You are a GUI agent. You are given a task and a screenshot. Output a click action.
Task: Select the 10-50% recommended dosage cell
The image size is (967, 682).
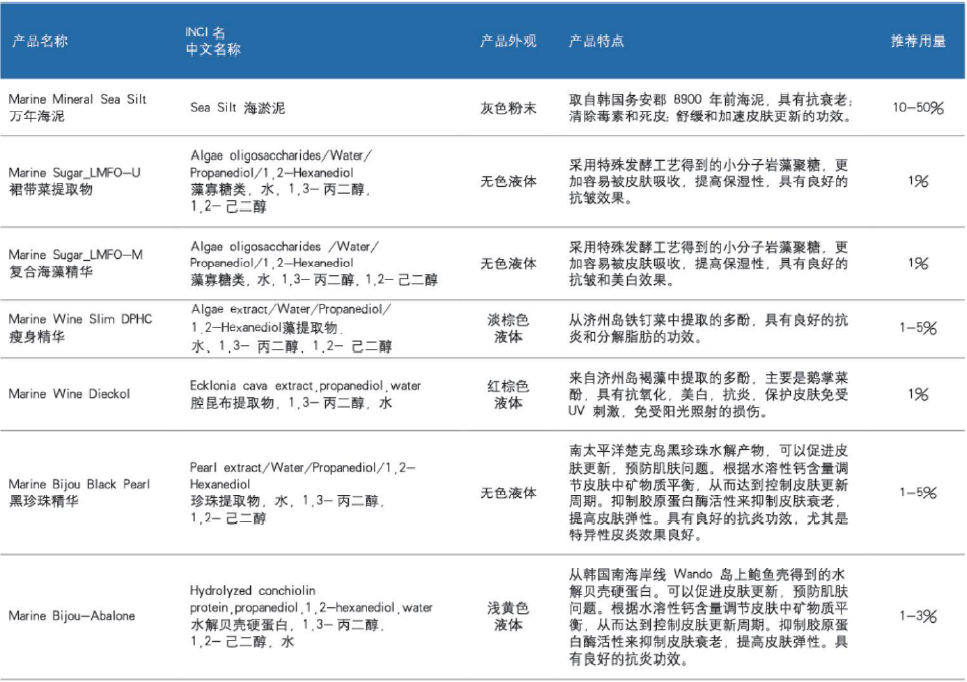(x=918, y=108)
